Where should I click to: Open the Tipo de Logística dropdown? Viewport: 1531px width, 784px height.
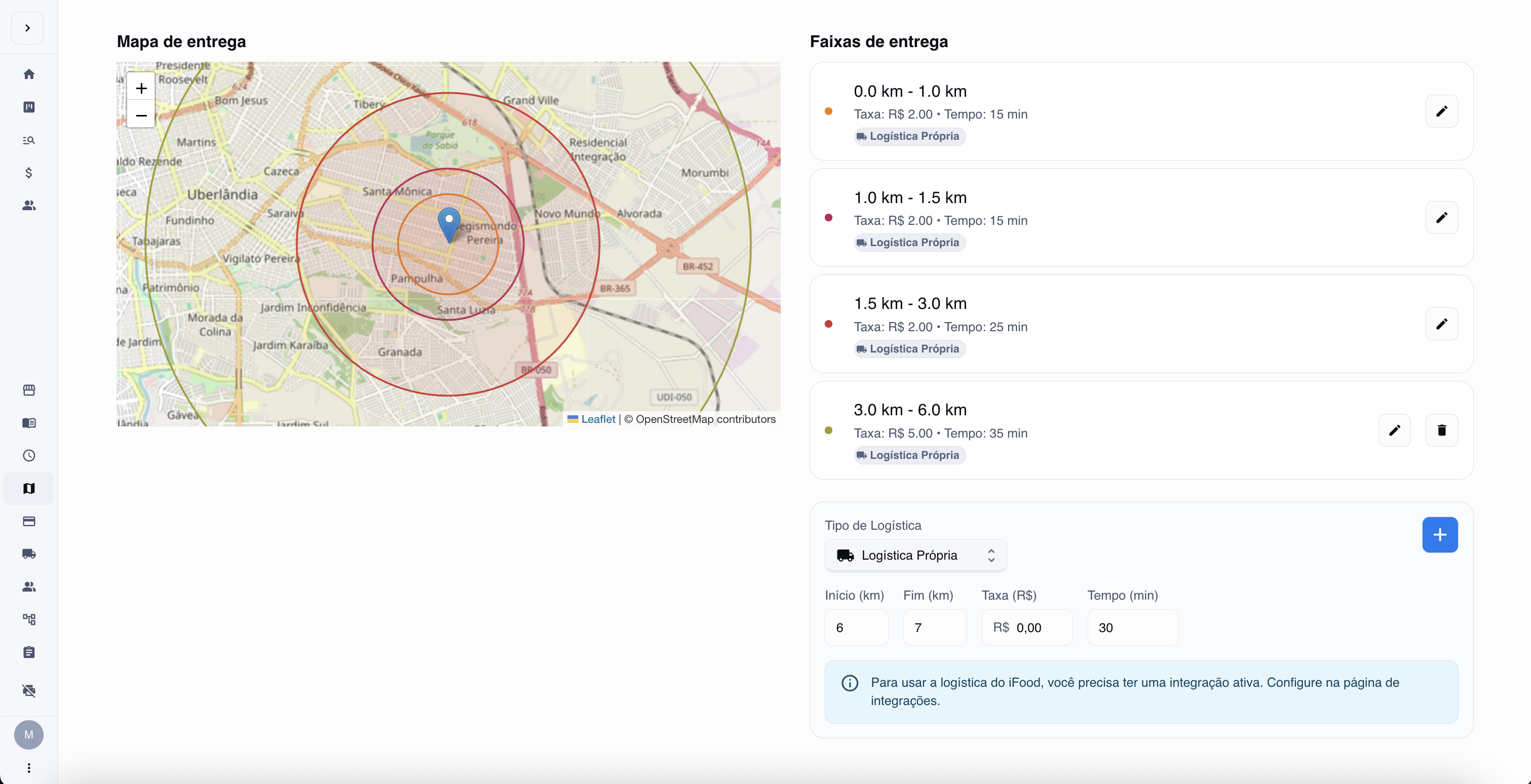click(x=915, y=555)
